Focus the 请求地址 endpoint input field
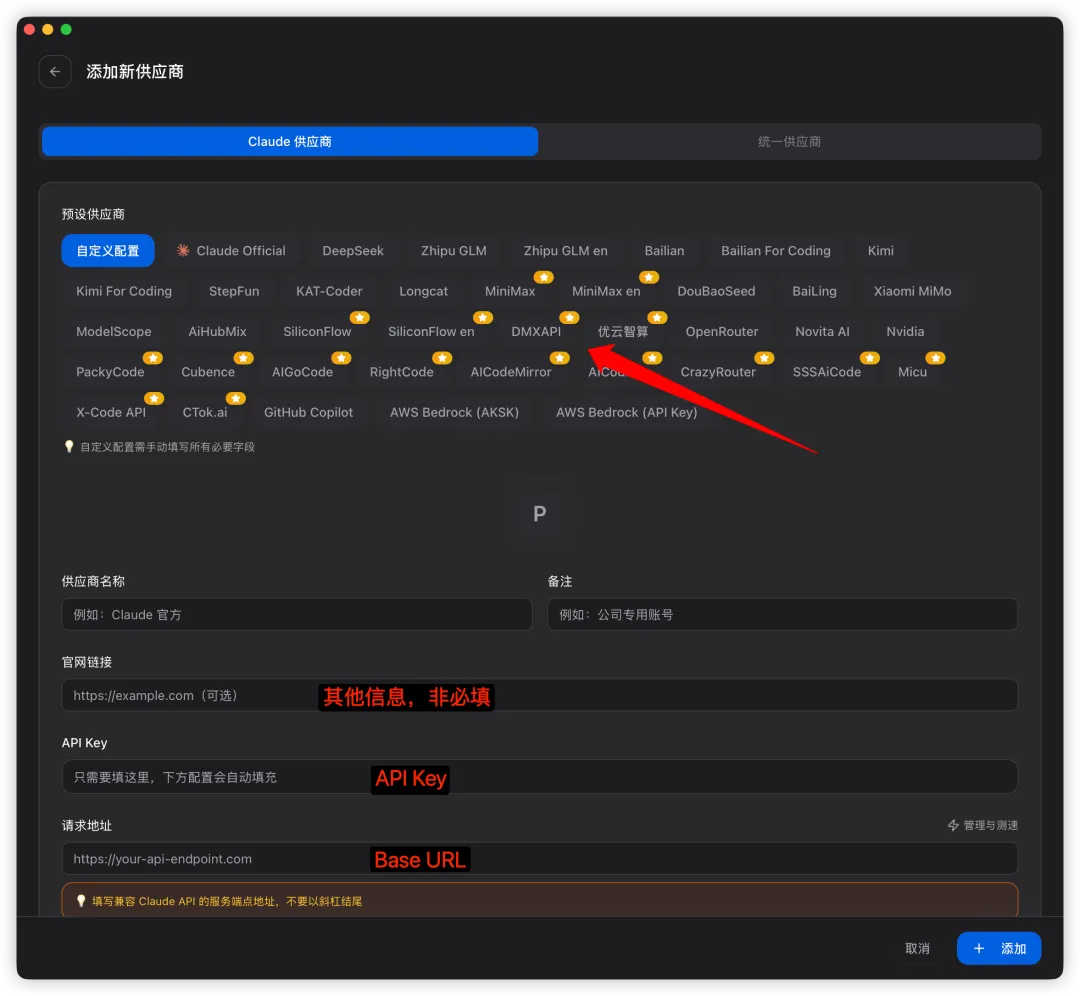This screenshot has height=996, width=1080. (539, 859)
